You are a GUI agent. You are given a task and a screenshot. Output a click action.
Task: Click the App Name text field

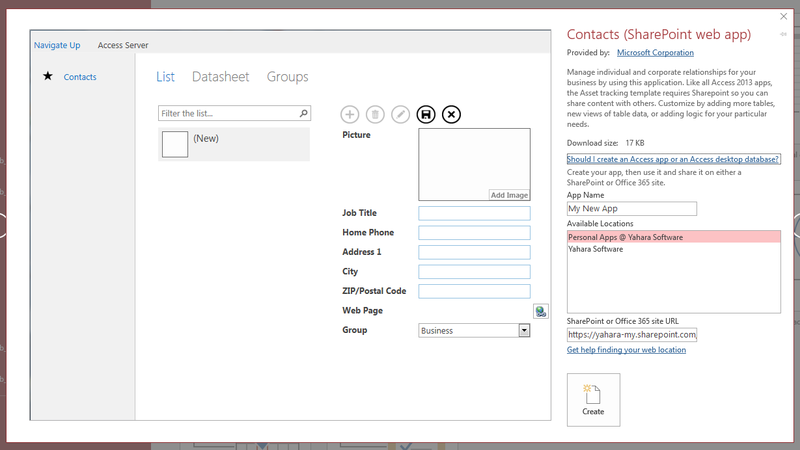pyautogui.click(x=631, y=209)
